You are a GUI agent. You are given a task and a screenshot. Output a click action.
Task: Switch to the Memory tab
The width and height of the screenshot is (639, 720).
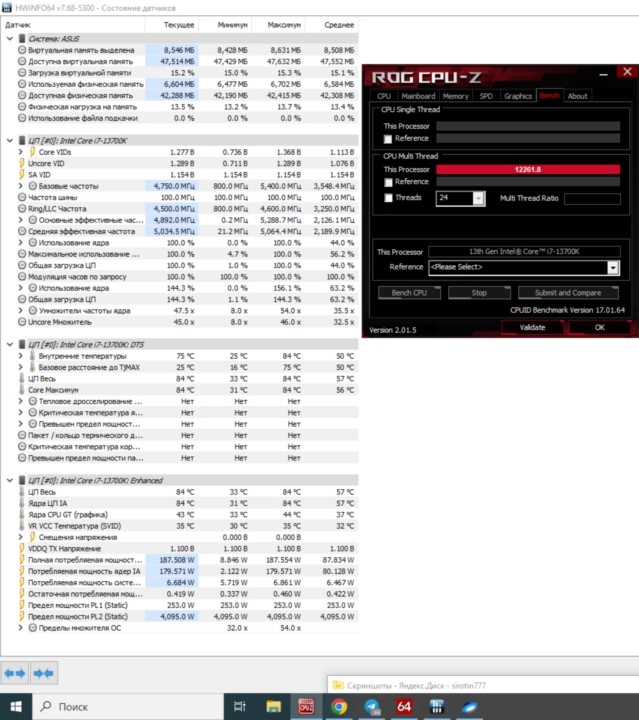(x=455, y=96)
